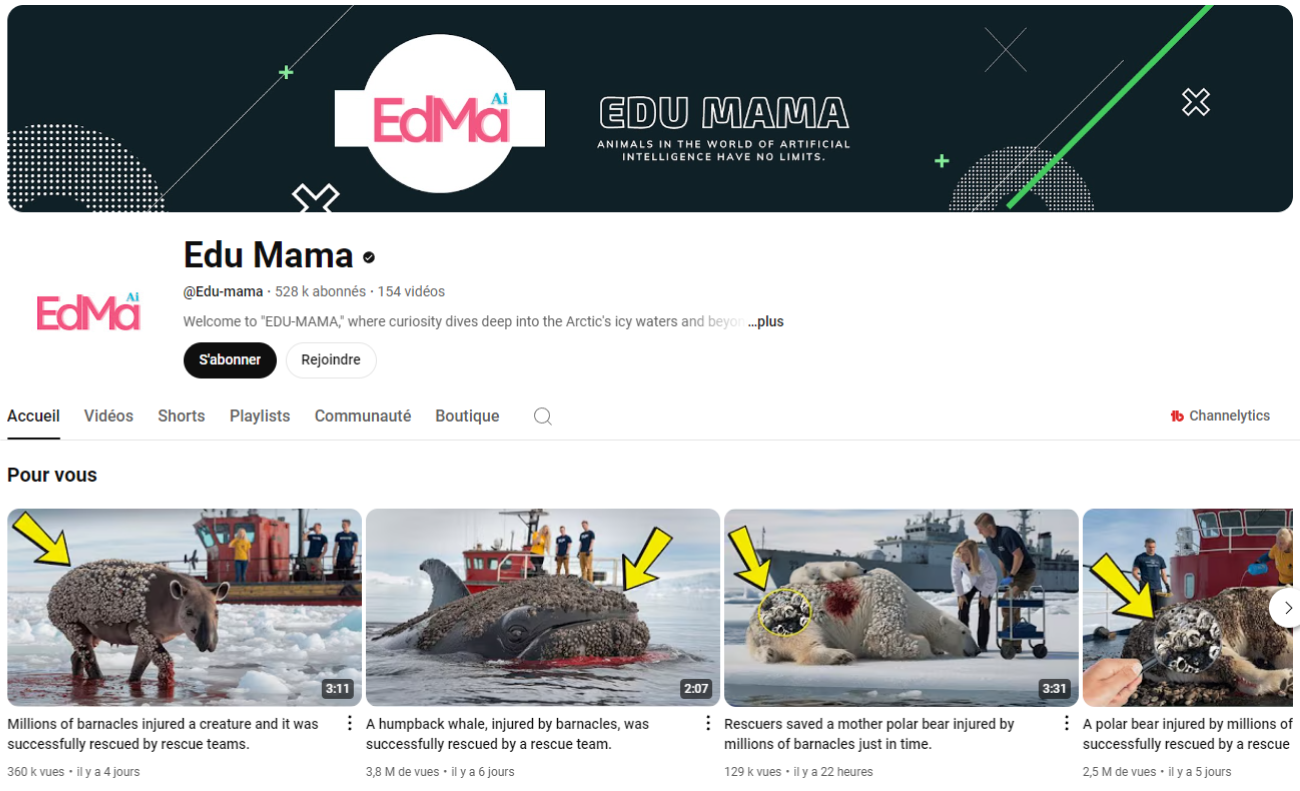The width and height of the screenshot is (1300, 791).
Task: Go to the Playlists tab
Action: tap(260, 416)
